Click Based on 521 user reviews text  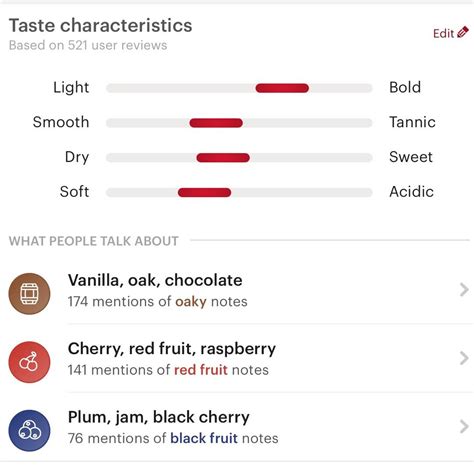pyautogui.click(x=88, y=45)
